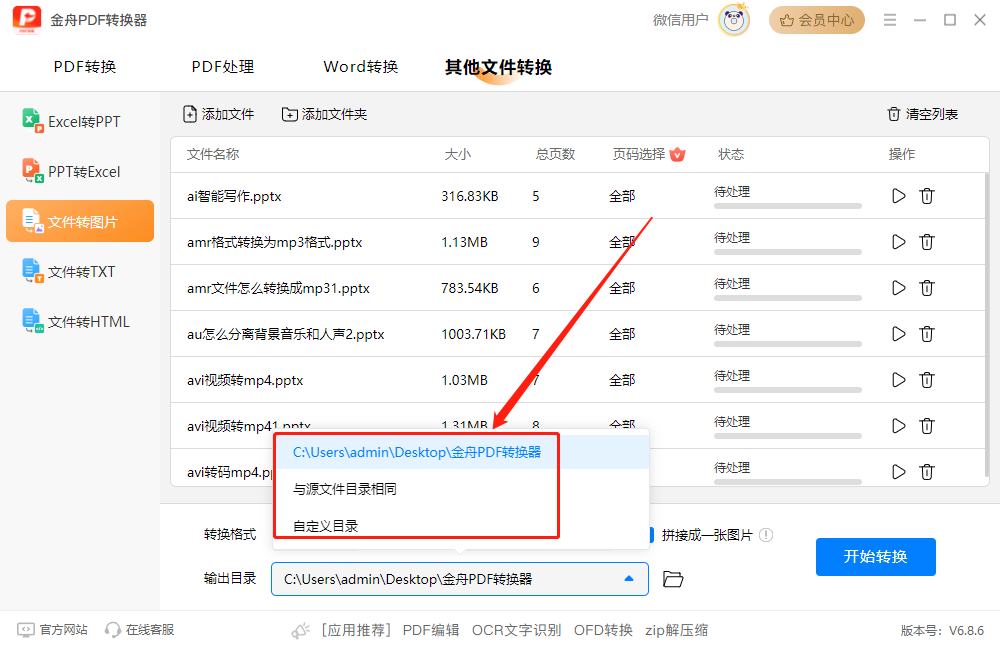Switch to the PDF处理 tab

coord(222,67)
